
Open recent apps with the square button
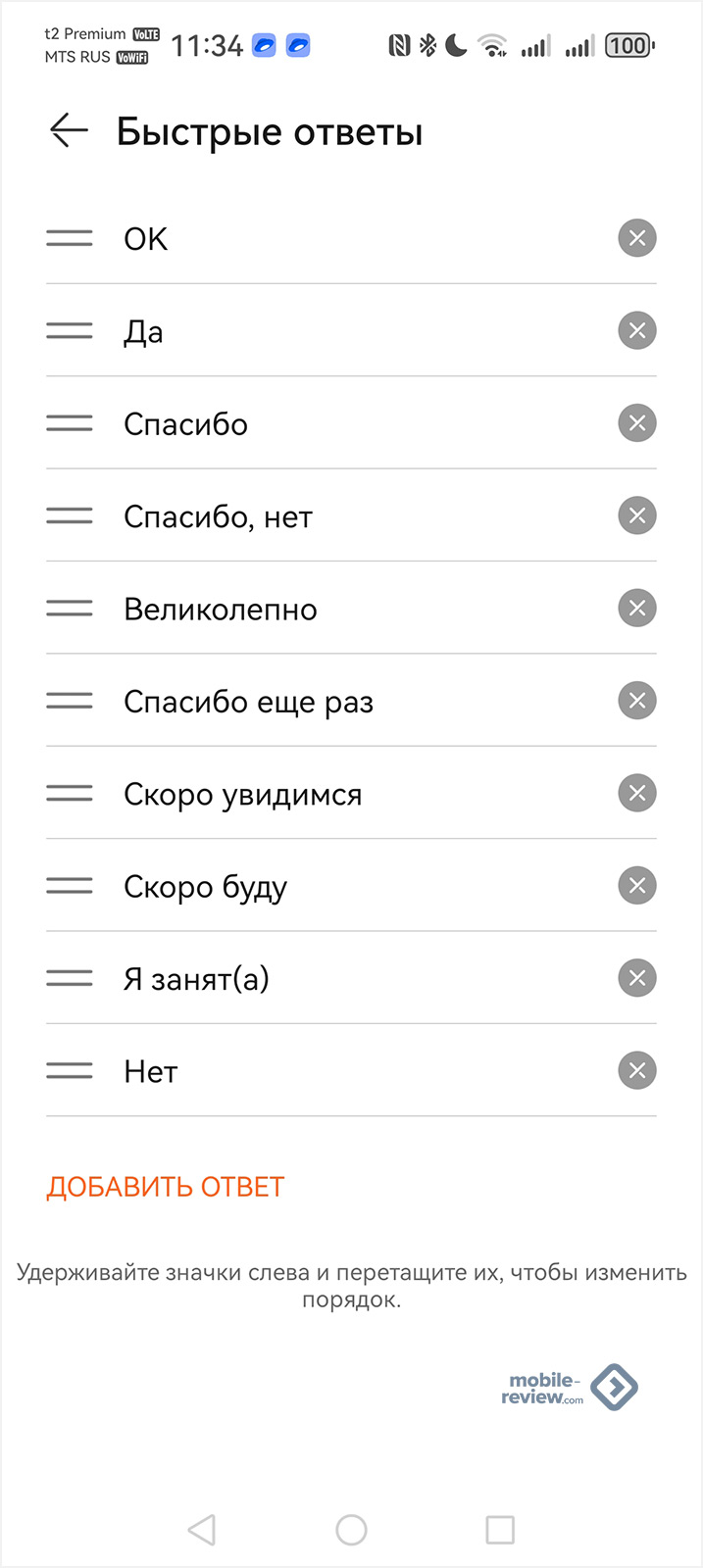[x=500, y=1530]
